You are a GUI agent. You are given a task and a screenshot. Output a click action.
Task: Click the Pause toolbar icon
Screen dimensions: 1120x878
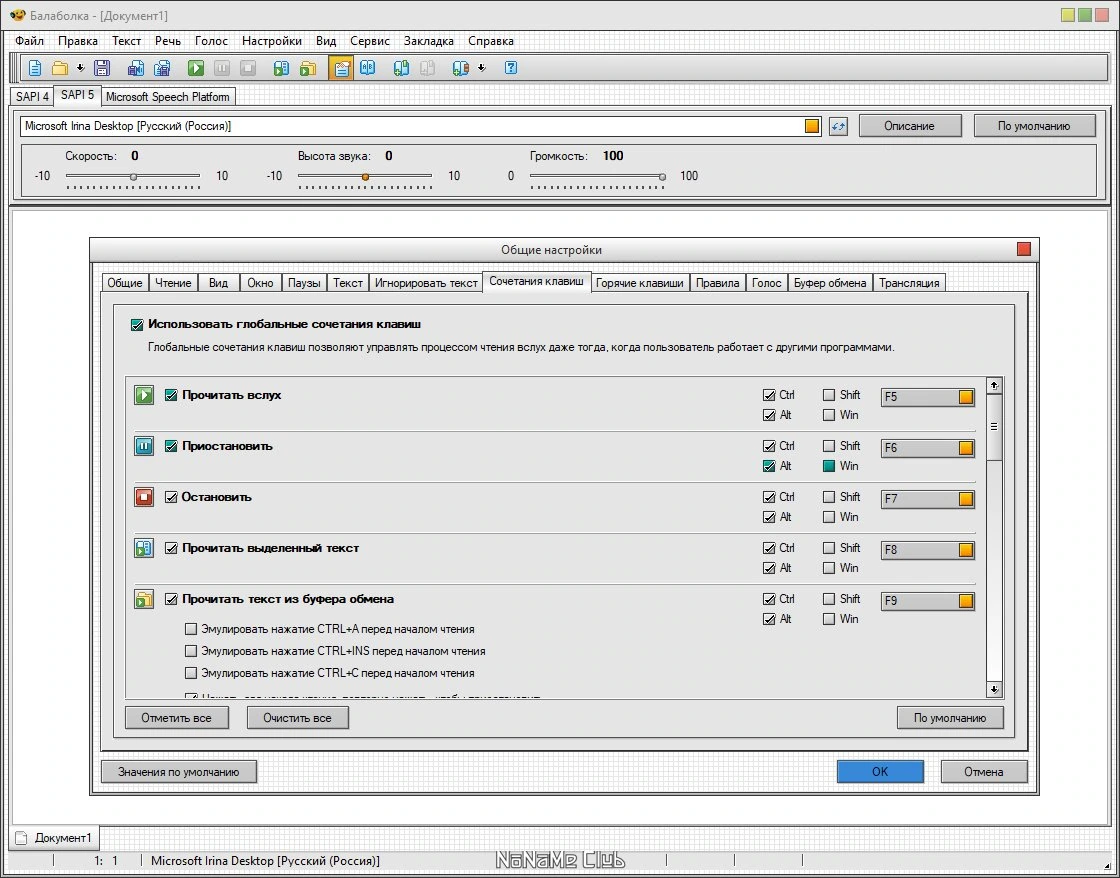(x=222, y=68)
